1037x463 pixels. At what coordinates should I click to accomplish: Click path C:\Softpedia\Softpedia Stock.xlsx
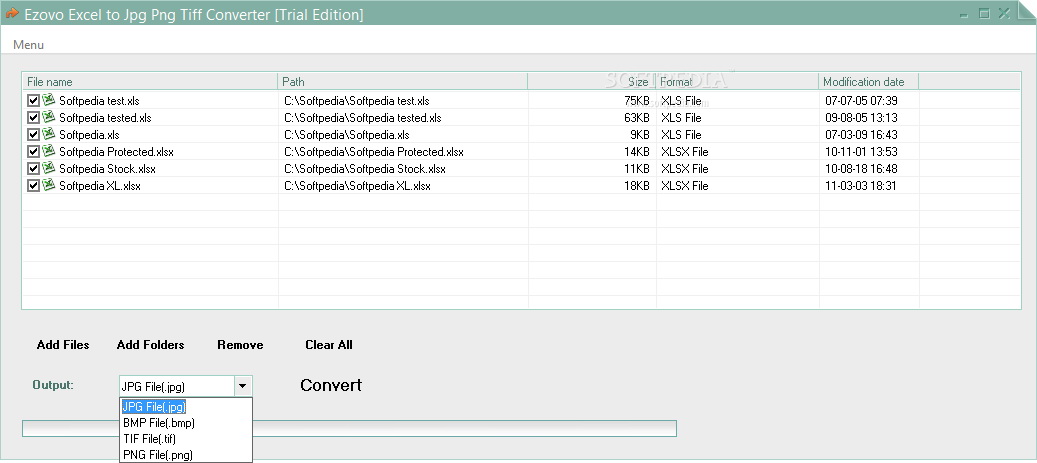pos(365,169)
